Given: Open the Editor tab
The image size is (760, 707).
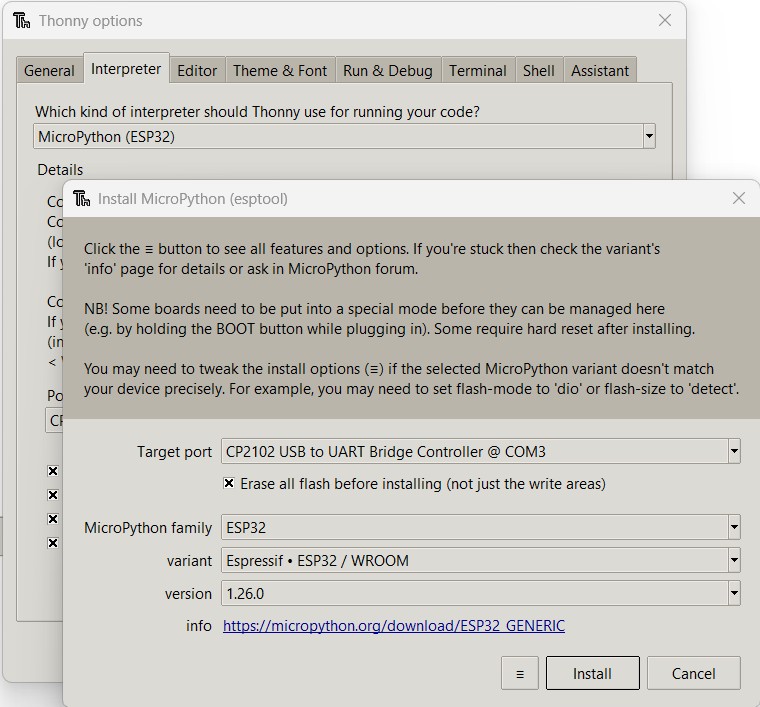Looking at the screenshot, I should (x=197, y=71).
